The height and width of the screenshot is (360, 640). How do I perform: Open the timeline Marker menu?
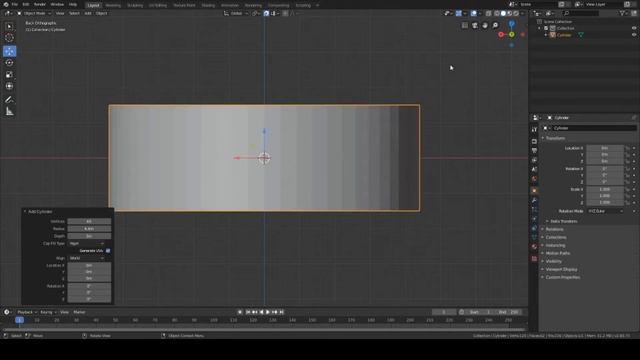point(79,312)
